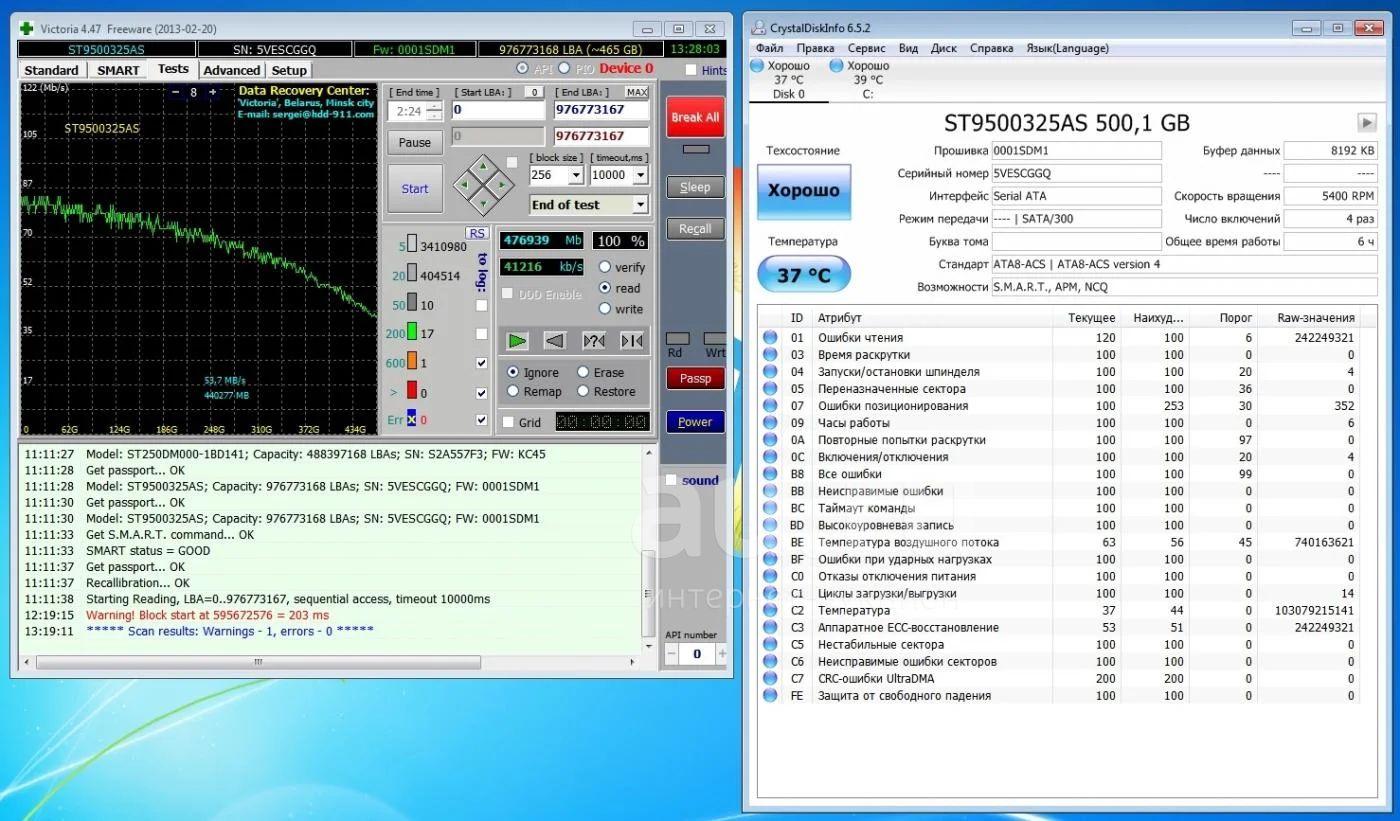Image resolution: width=1400 pixels, height=821 pixels.
Task: Select the Restore radio button
Action: [583, 391]
